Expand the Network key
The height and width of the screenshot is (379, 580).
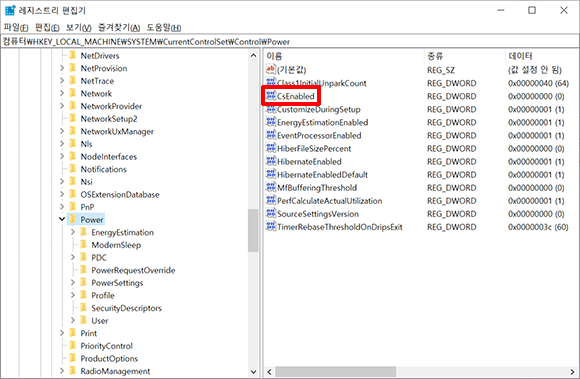62,93
